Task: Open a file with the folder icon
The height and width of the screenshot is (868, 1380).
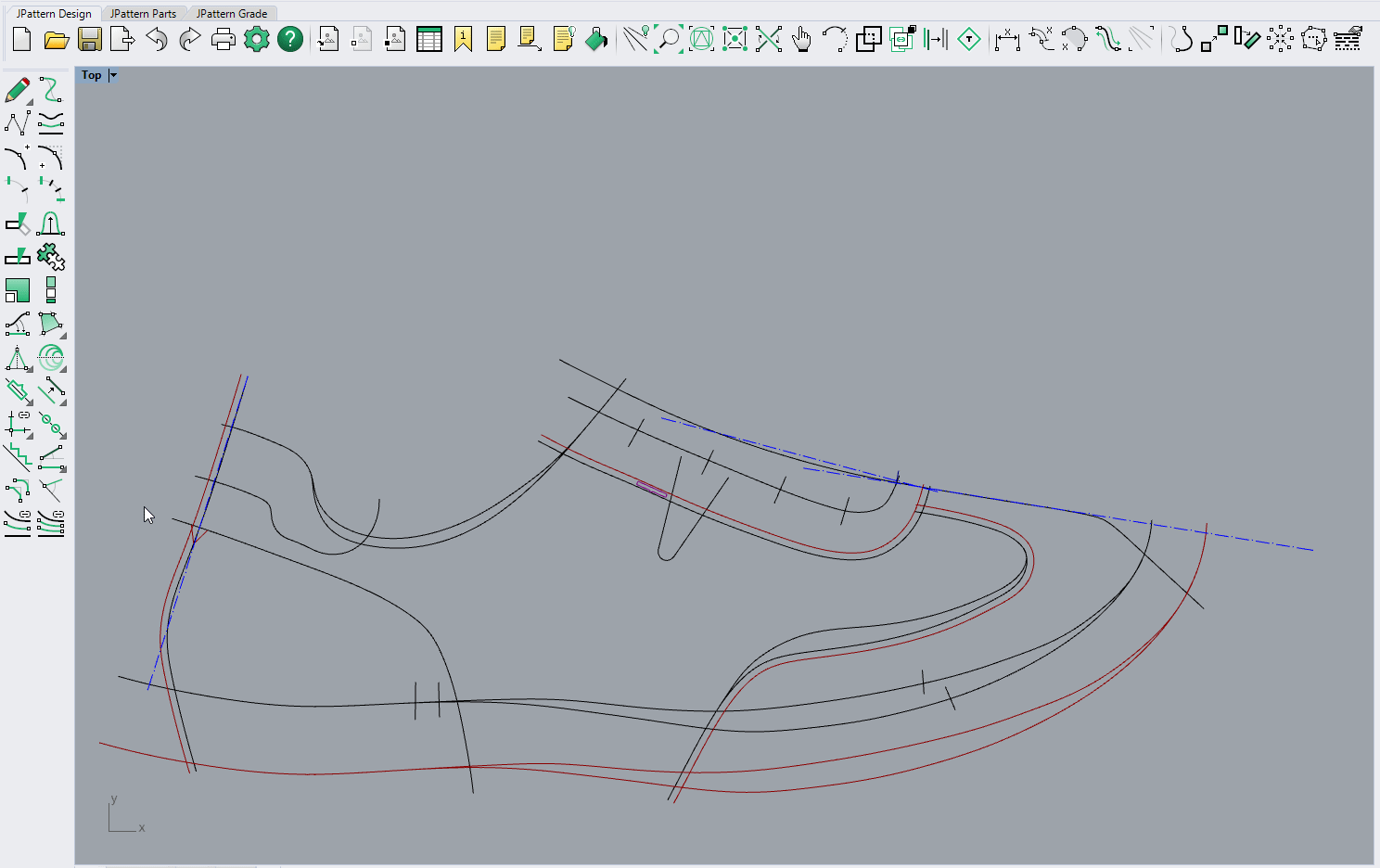Action: [57, 39]
